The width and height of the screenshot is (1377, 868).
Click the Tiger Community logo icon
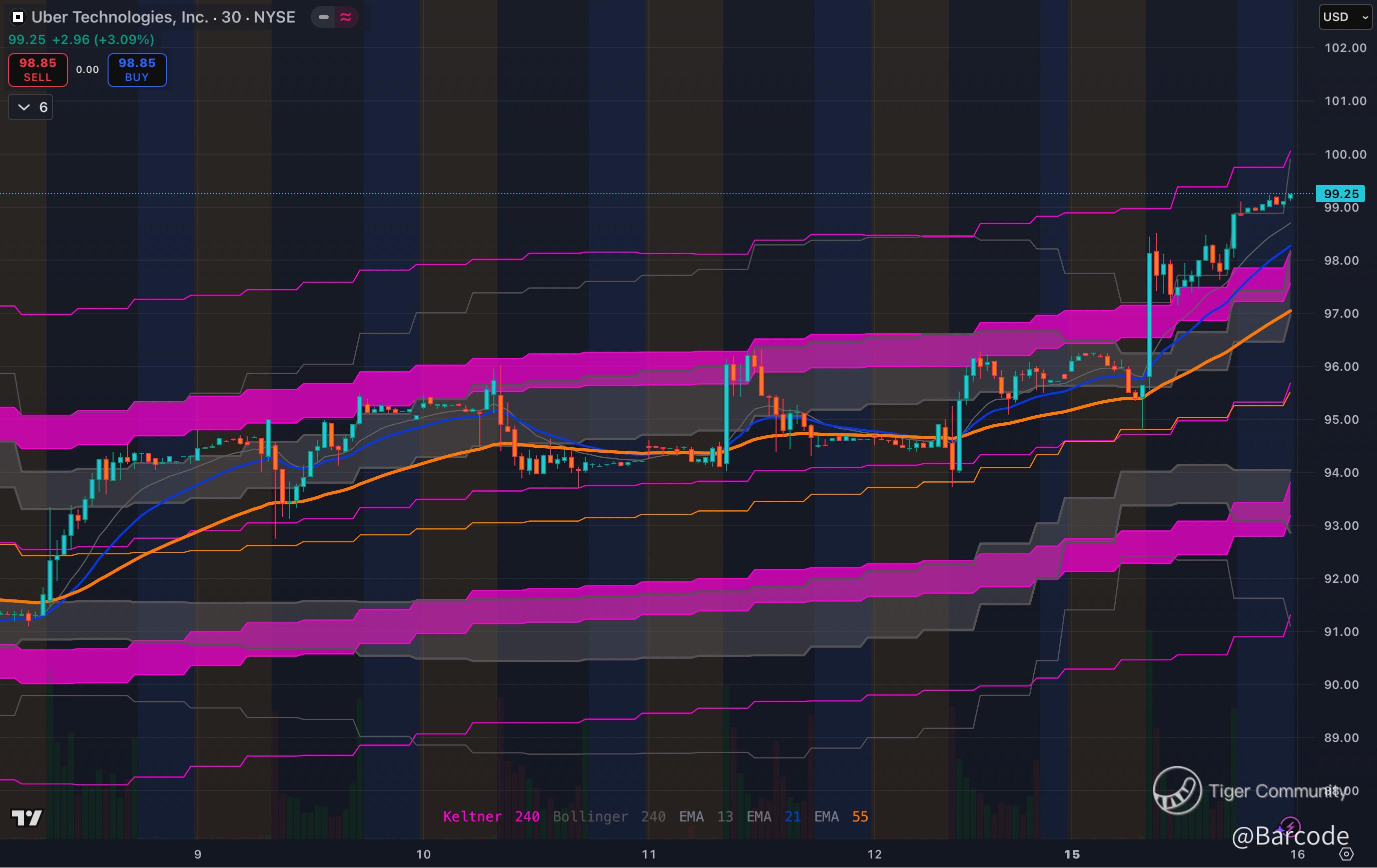tap(1177, 790)
